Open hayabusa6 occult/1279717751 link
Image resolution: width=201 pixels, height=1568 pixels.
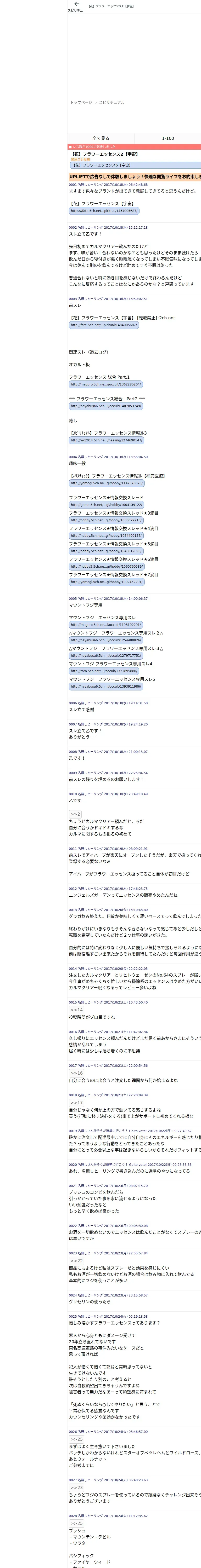pos(105,656)
